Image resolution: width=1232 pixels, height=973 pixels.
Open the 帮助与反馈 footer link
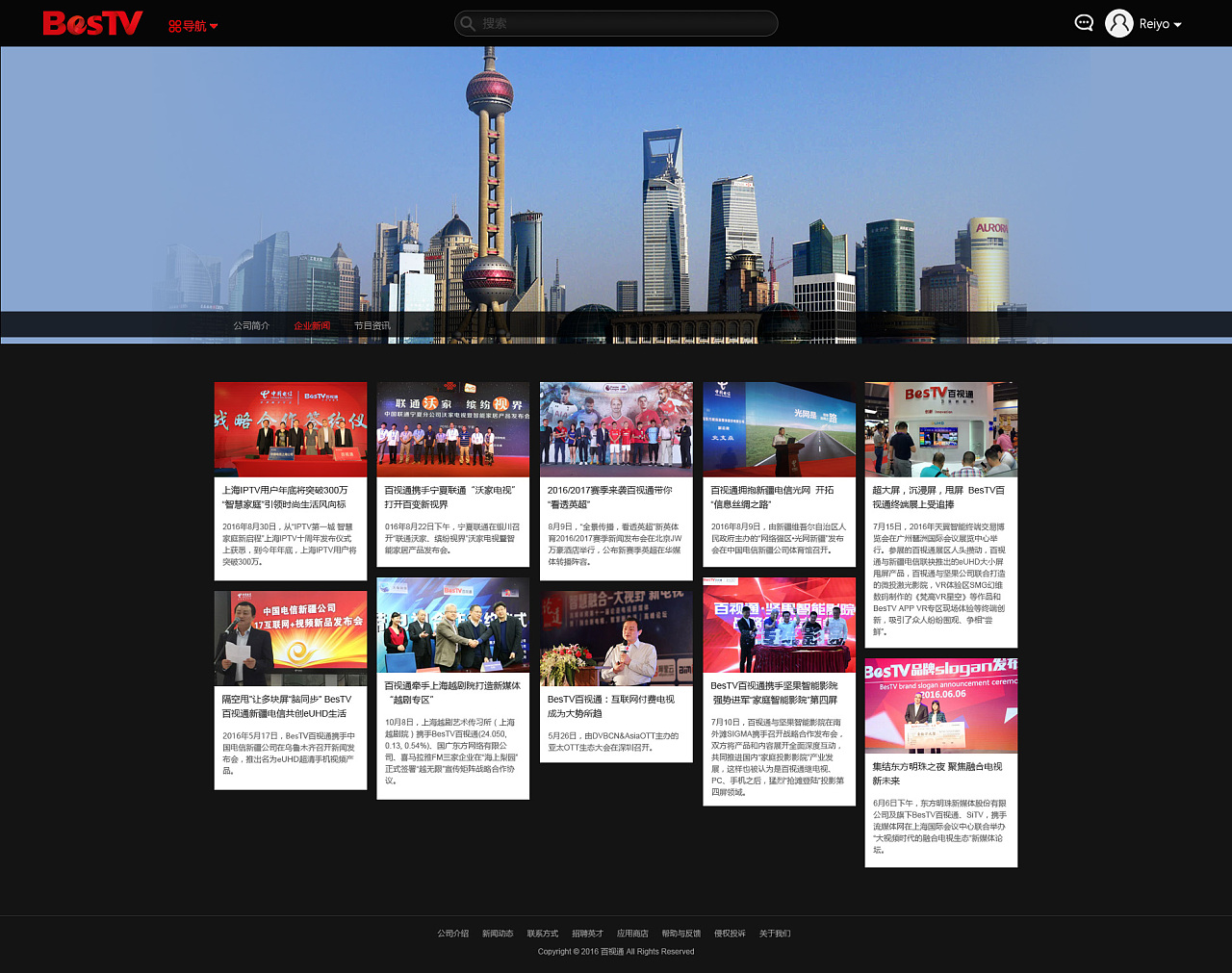tap(680, 934)
